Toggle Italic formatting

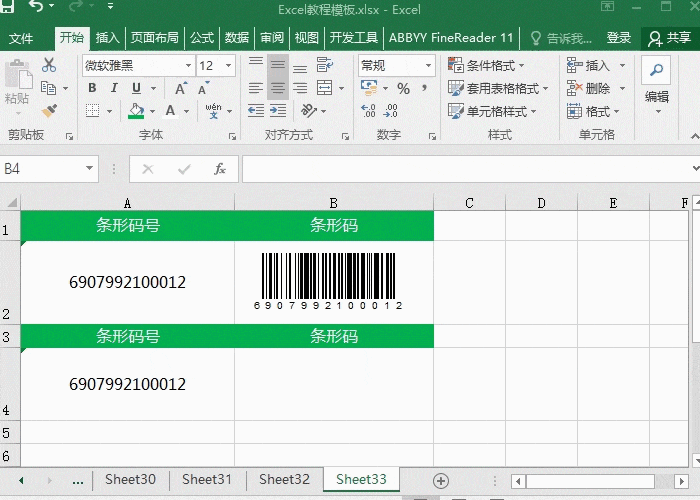pos(114,88)
